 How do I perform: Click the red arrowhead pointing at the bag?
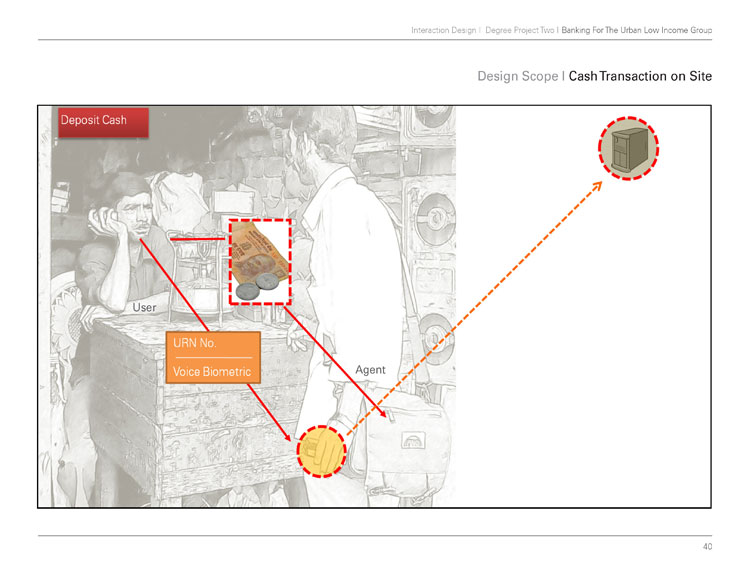(381, 412)
